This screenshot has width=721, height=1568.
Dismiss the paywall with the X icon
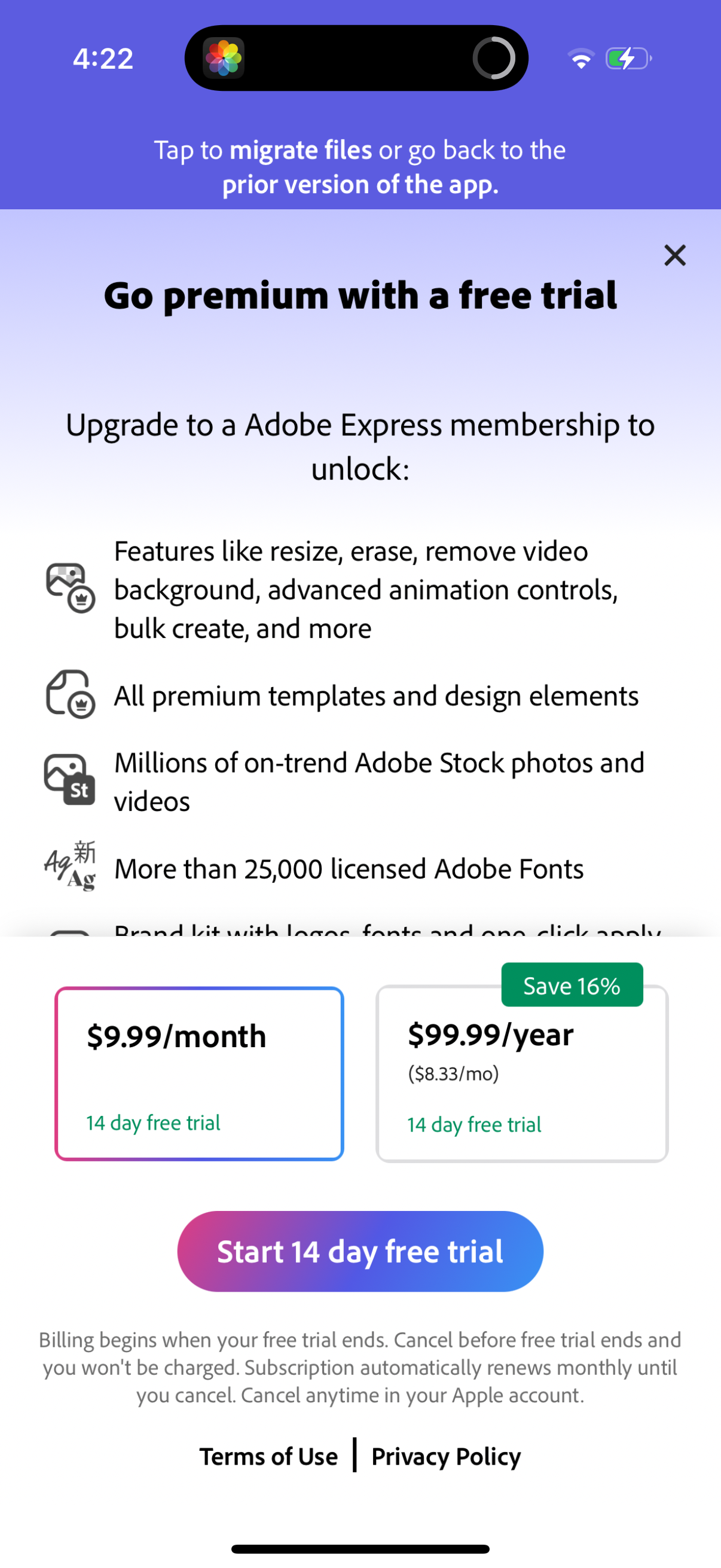674,255
